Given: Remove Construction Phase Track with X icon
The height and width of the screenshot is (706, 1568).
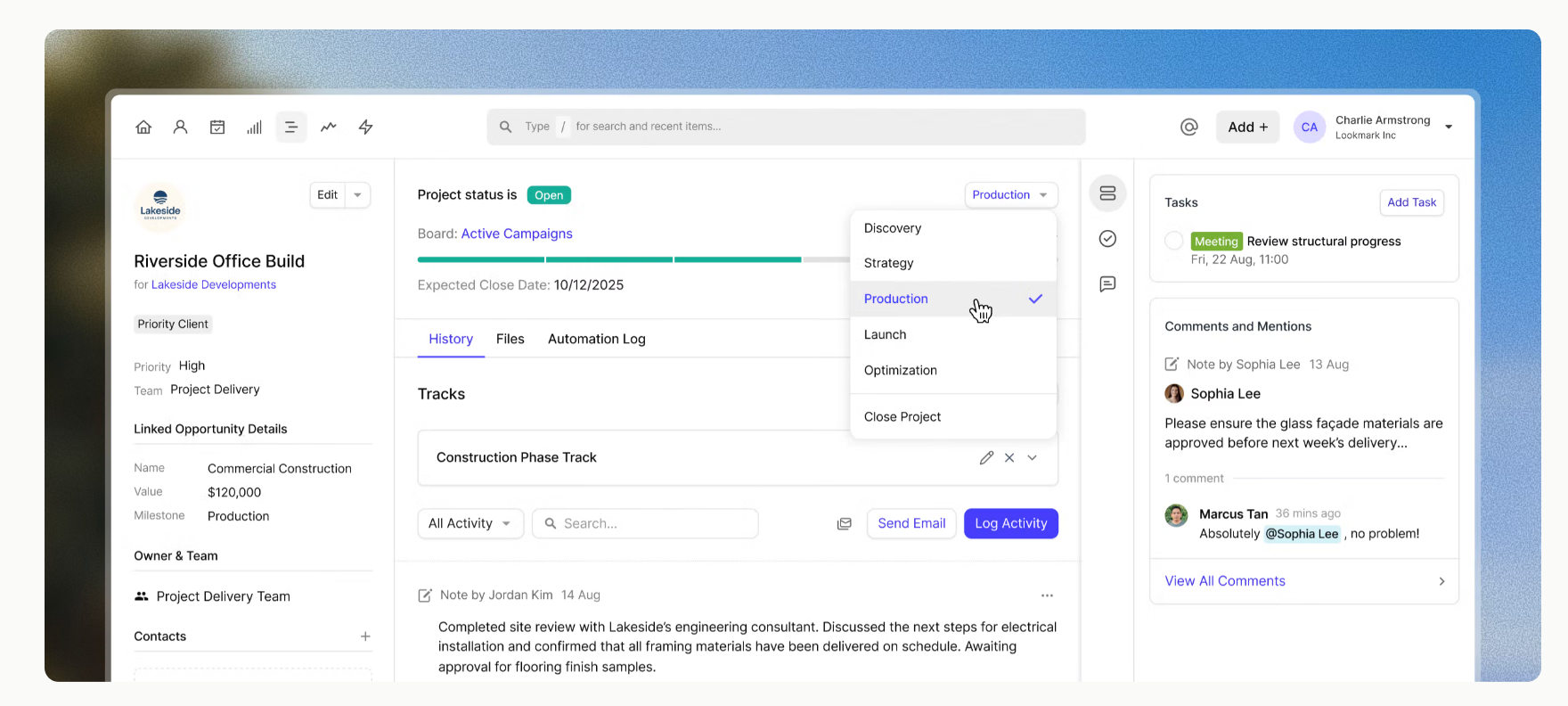Looking at the screenshot, I should pyautogui.click(x=1009, y=457).
